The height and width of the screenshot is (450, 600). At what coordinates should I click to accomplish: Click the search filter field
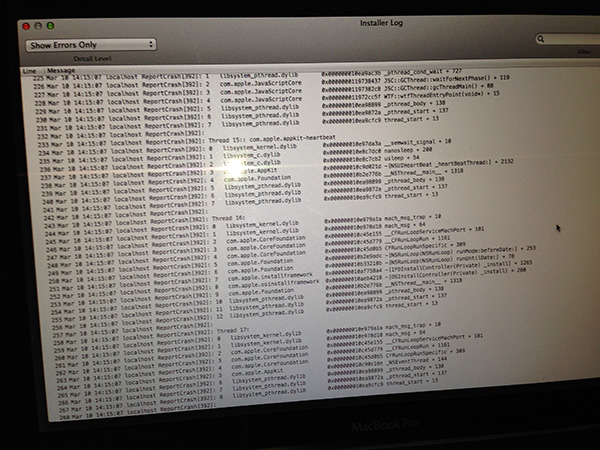pyautogui.click(x=568, y=39)
